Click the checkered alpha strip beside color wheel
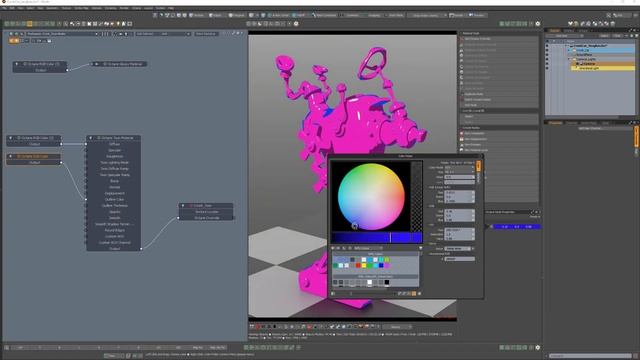The image size is (640, 360). click(x=417, y=196)
